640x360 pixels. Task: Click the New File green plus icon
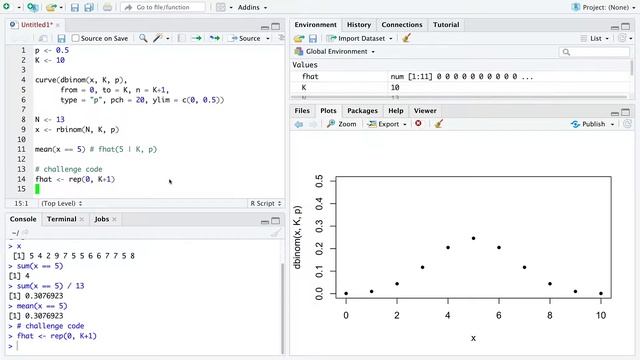point(7,7)
